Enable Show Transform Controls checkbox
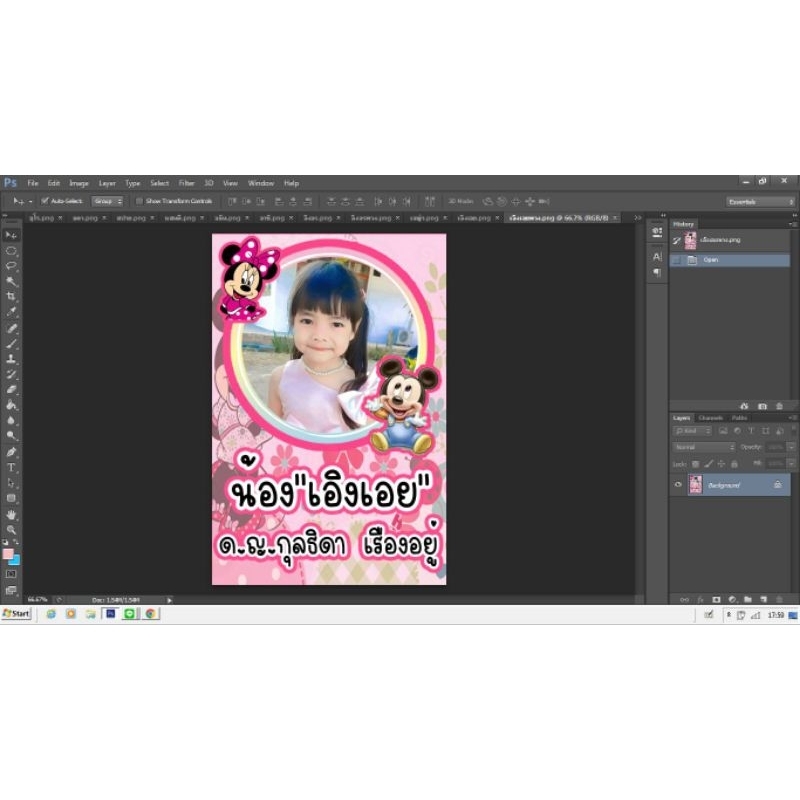800x800 pixels. click(x=139, y=201)
